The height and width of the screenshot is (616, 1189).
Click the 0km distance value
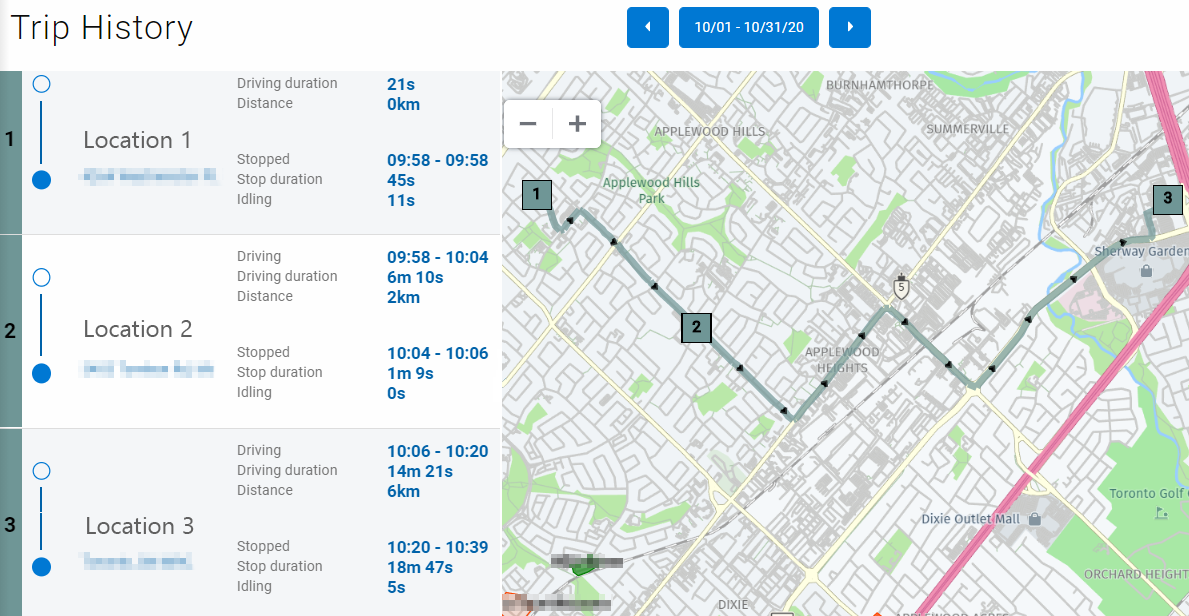click(403, 104)
